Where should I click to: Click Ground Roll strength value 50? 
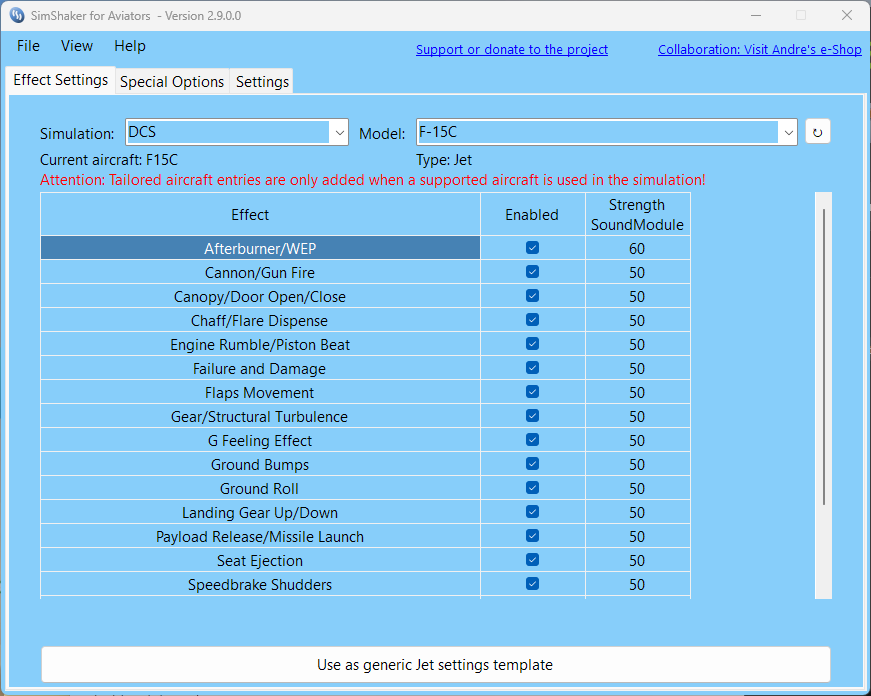[637, 488]
